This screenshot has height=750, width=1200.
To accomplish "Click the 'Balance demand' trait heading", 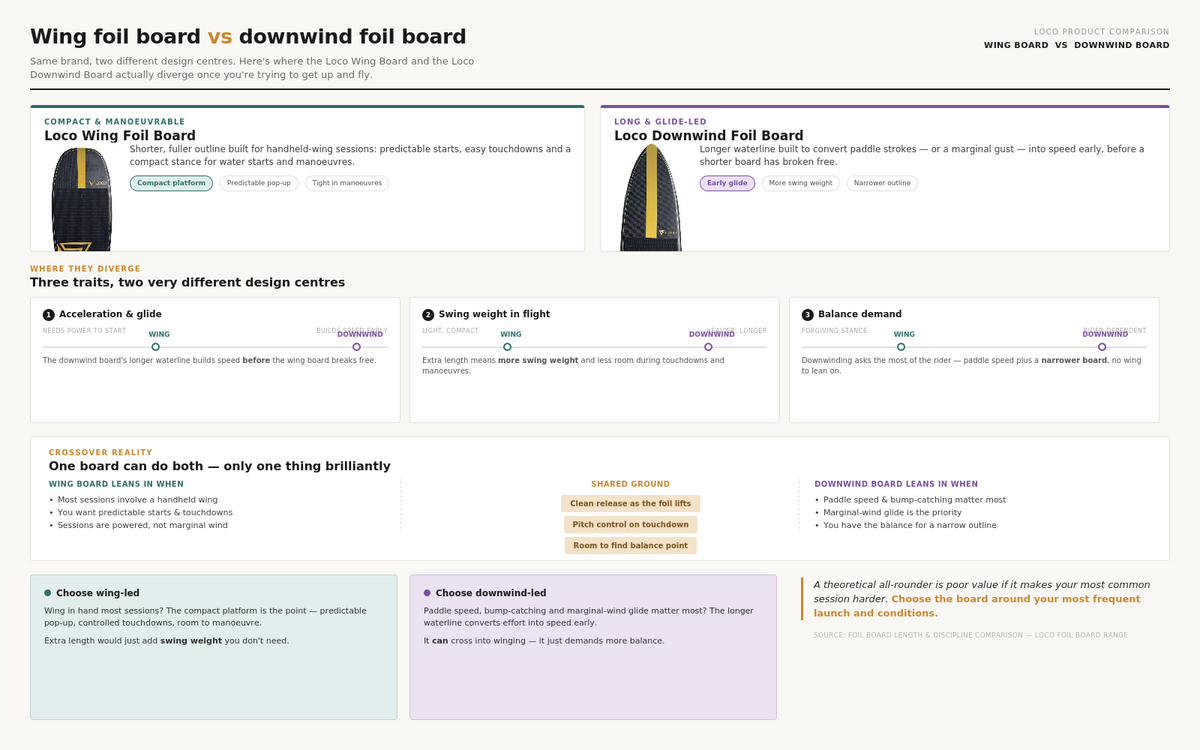I will tap(860, 314).
